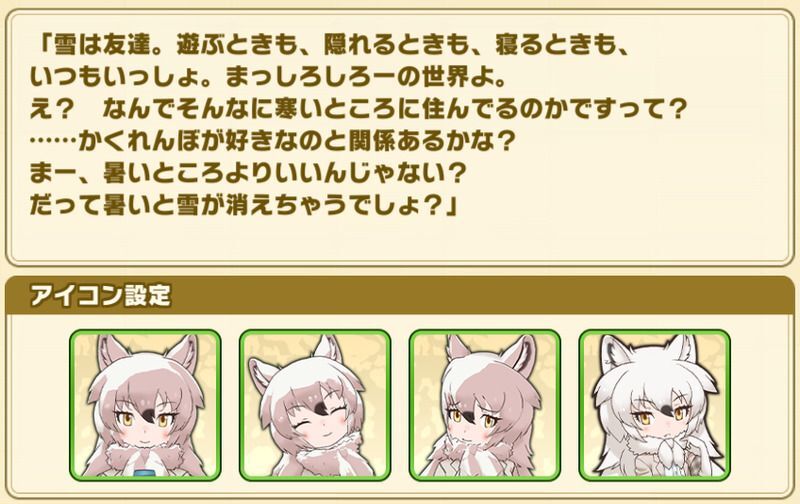Click the text line いつもいっしょ。まっしろしろーの世界よ
Screen dimensions: 800x504
(x=267, y=78)
